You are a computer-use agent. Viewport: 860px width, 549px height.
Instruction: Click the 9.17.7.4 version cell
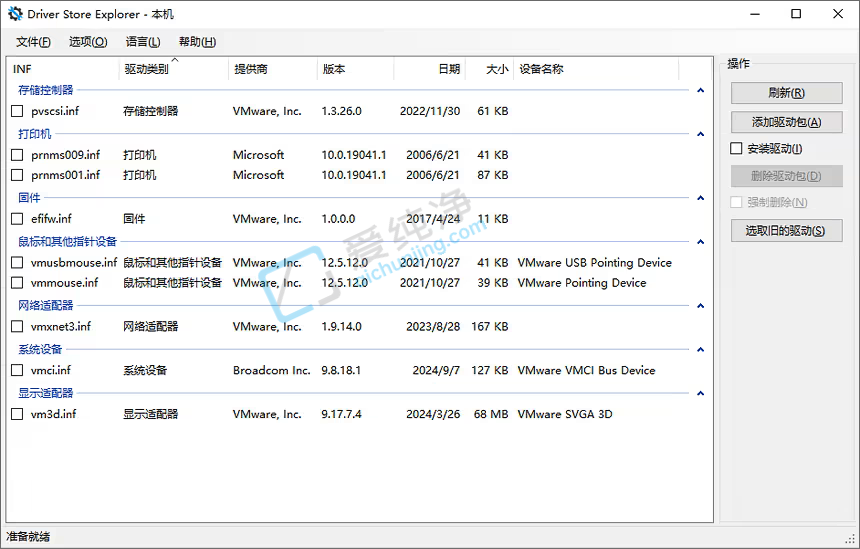(341, 414)
